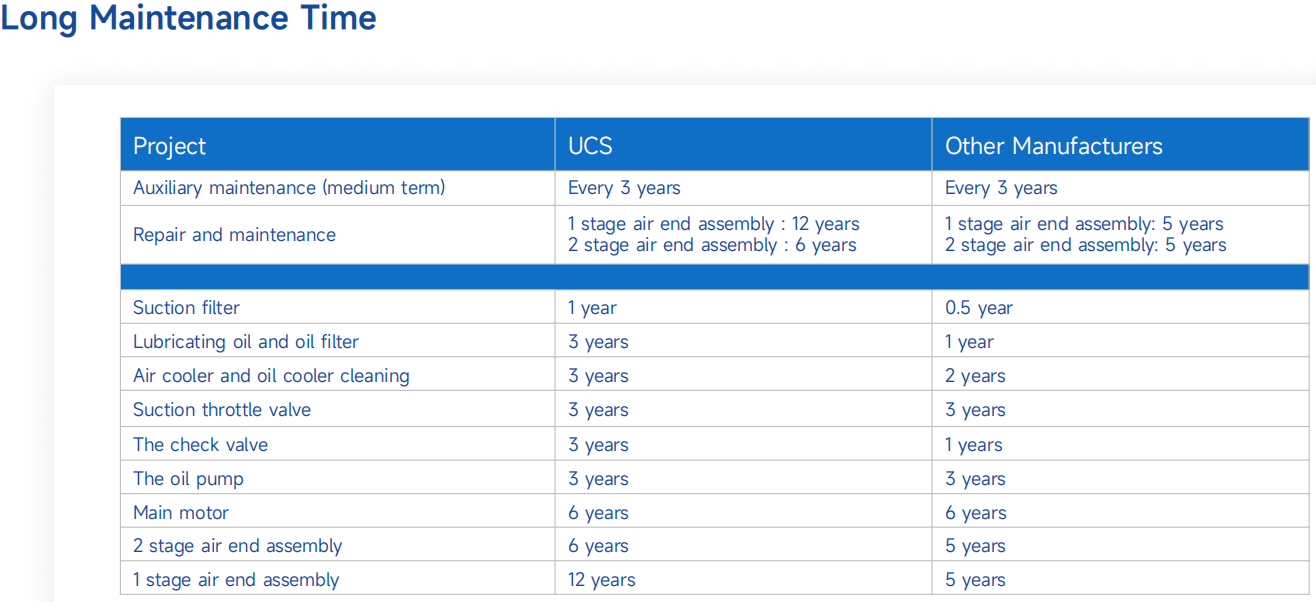Screen dimensions: 1316x602
Task: Click '5 years' in the last table row
Action: 975,580
